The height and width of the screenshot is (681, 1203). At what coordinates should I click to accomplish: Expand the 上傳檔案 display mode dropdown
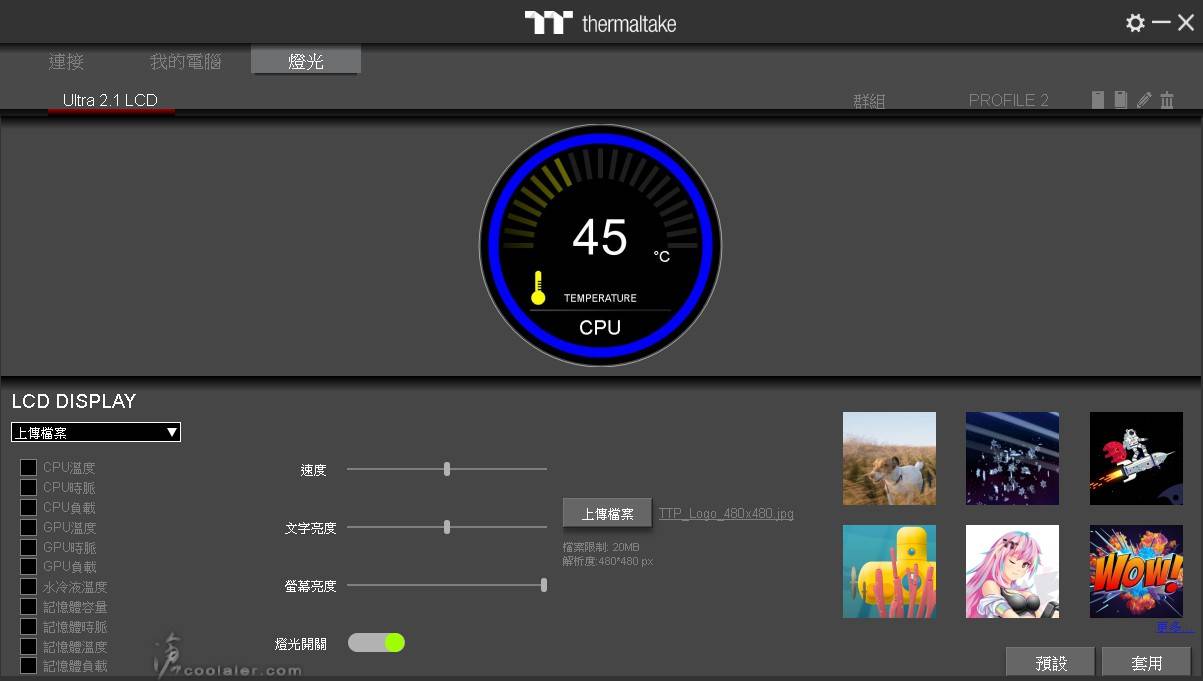click(96, 432)
